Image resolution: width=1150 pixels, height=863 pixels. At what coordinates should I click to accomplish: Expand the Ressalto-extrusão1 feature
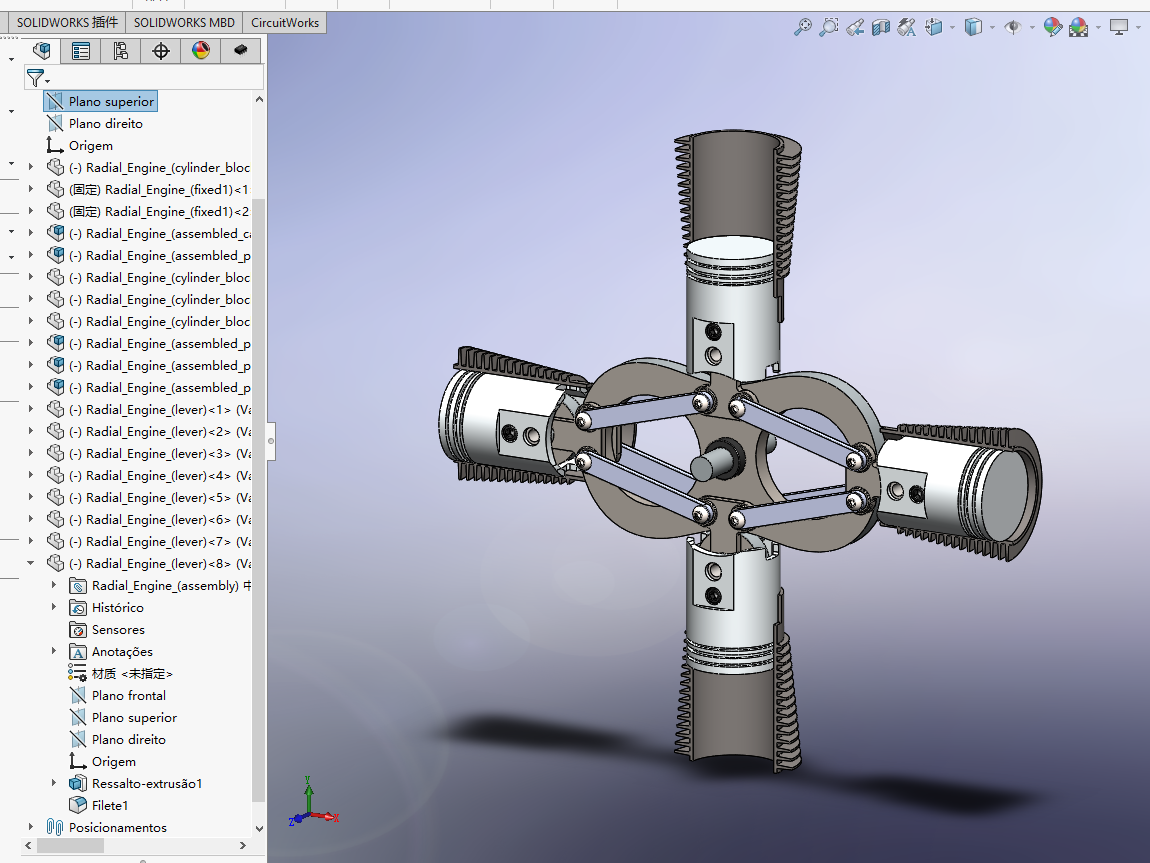(x=54, y=783)
